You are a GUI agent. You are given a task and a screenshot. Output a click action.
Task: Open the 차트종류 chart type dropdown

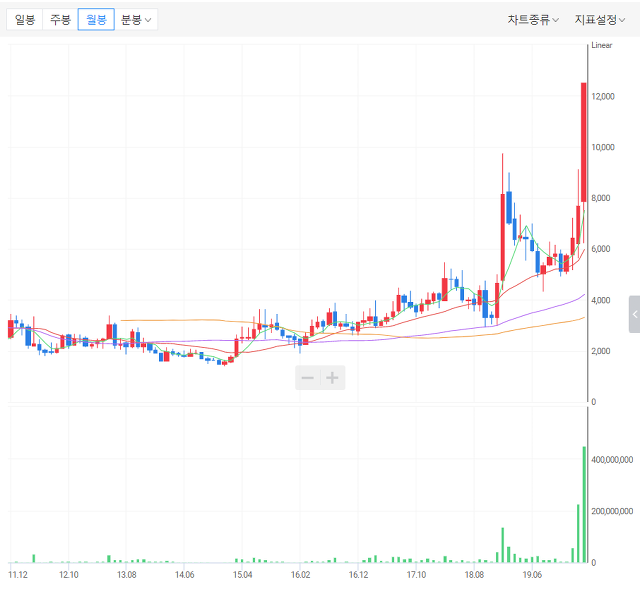[x=533, y=20]
